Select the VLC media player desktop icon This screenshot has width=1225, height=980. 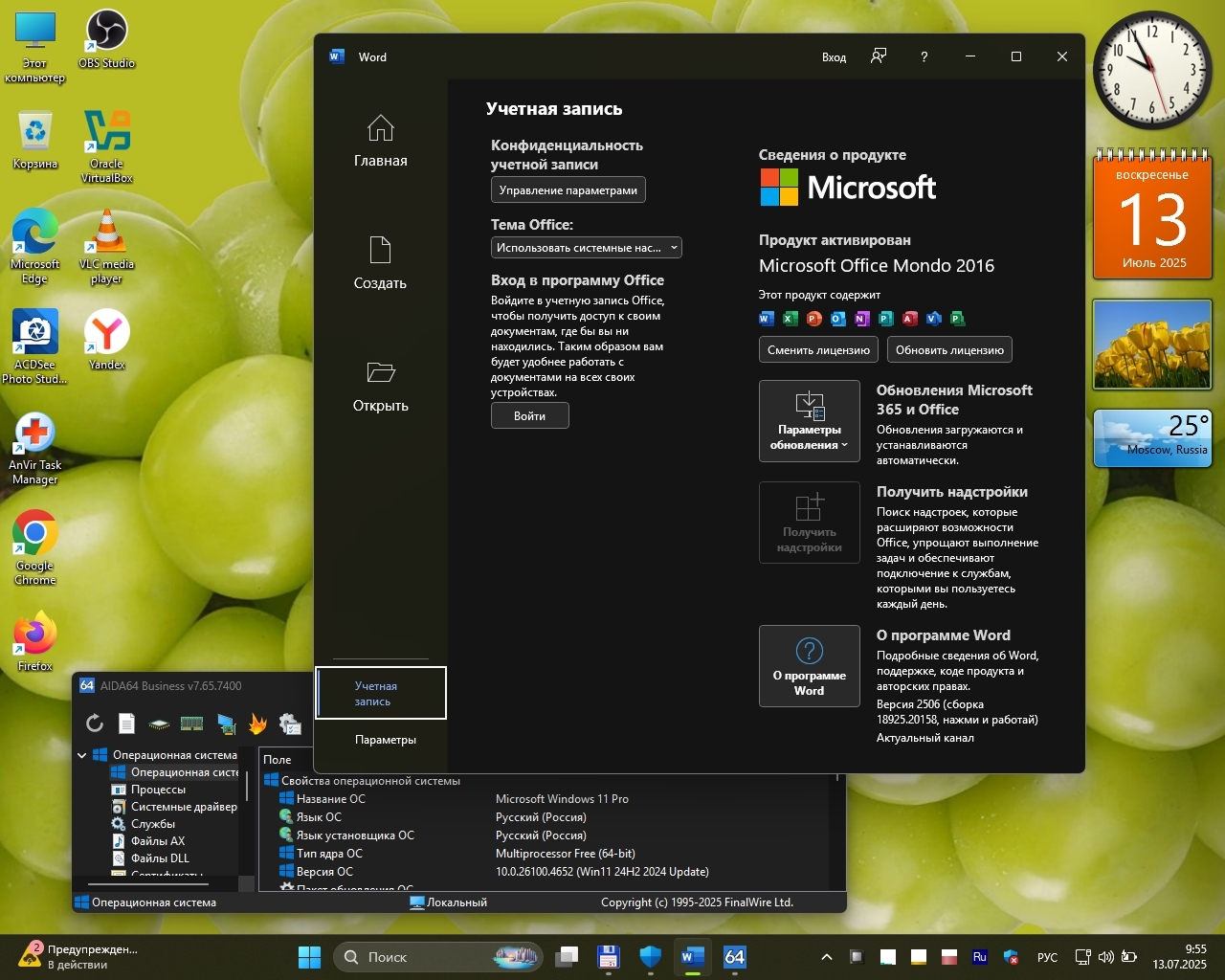pyautogui.click(x=106, y=247)
